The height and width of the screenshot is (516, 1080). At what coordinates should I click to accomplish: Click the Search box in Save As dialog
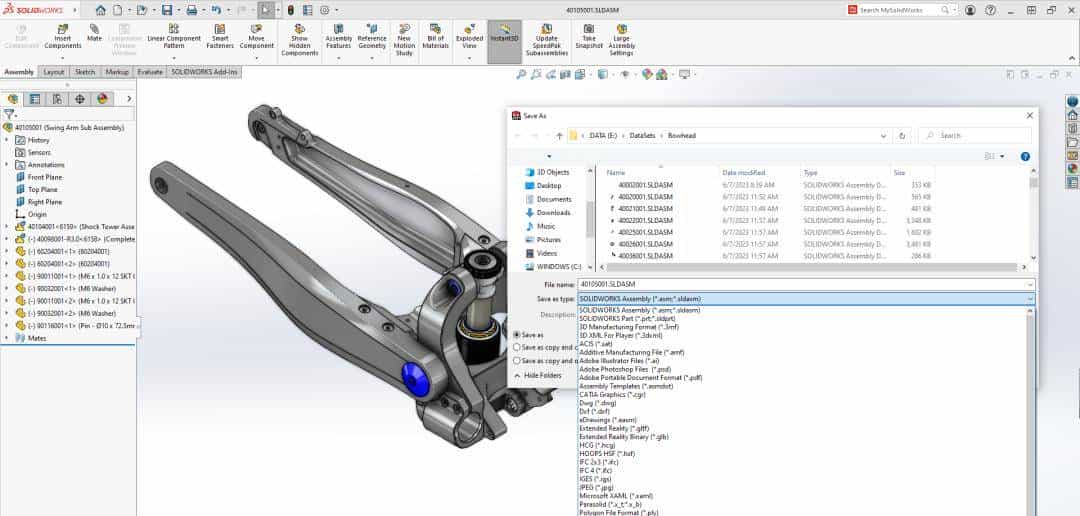[975, 136]
